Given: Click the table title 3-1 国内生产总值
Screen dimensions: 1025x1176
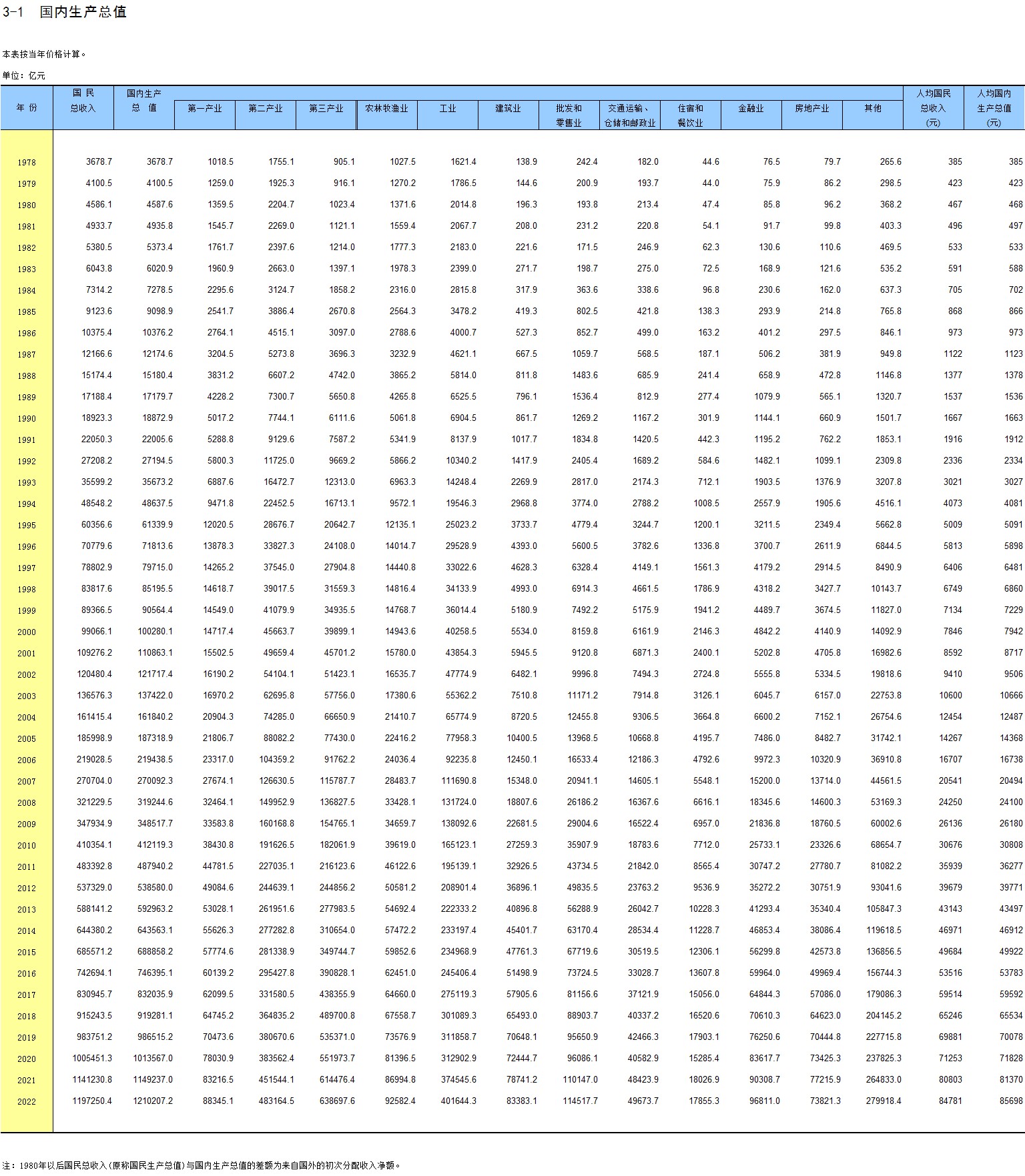Looking at the screenshot, I should [x=64, y=12].
